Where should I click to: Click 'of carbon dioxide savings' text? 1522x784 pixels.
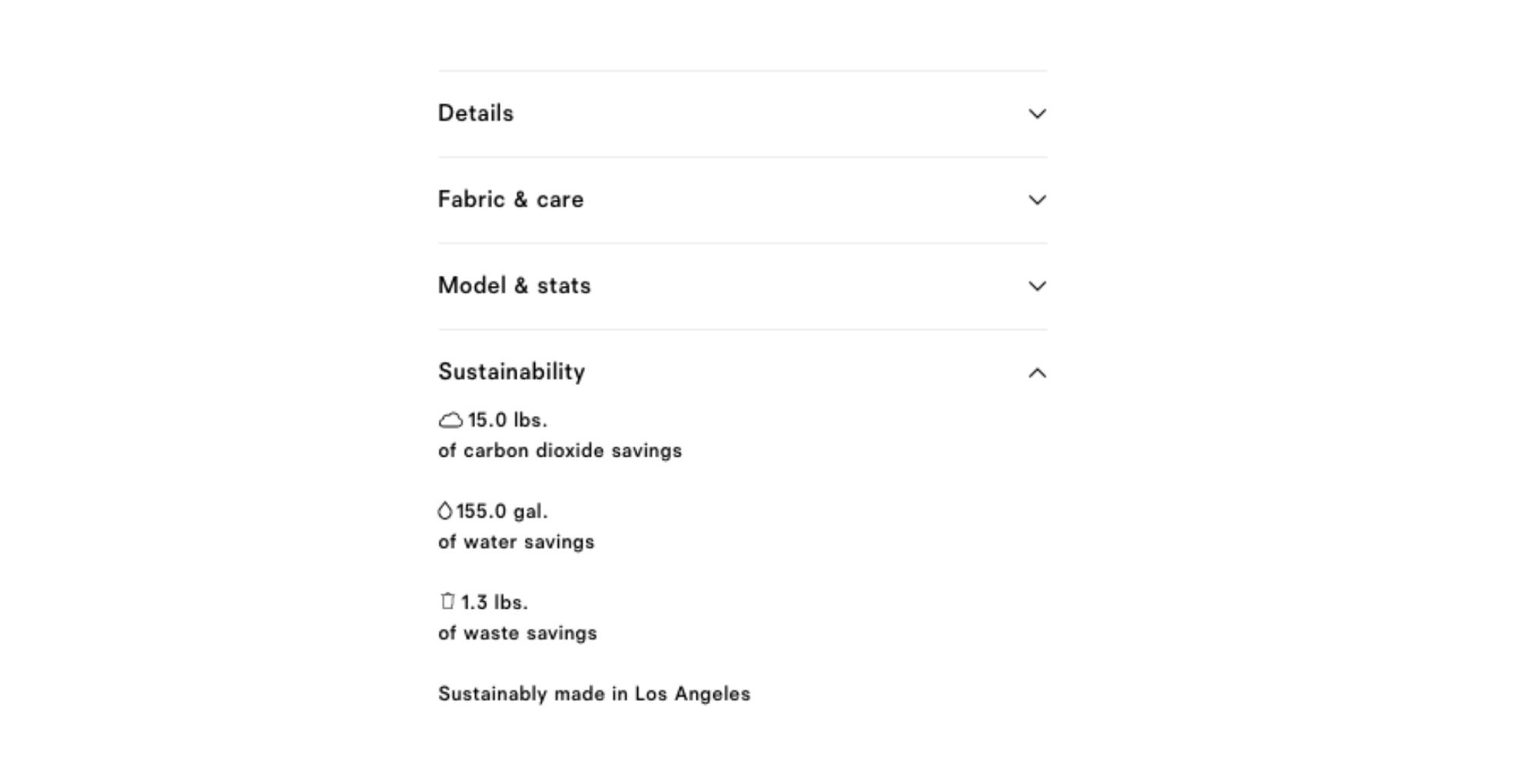[560, 450]
